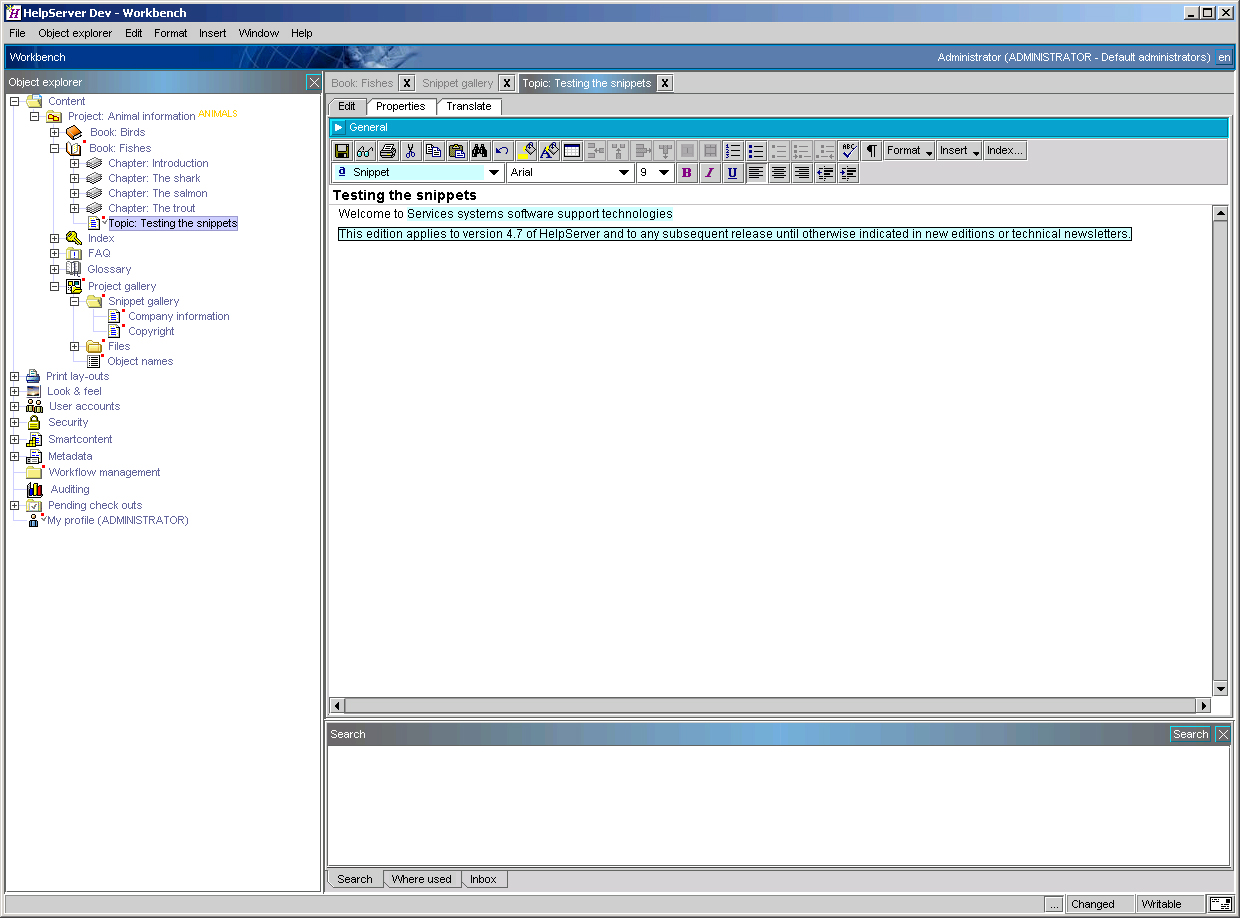This screenshot has height=918, width=1240.
Task: Click the Glossary book icon
Action: coord(73,269)
